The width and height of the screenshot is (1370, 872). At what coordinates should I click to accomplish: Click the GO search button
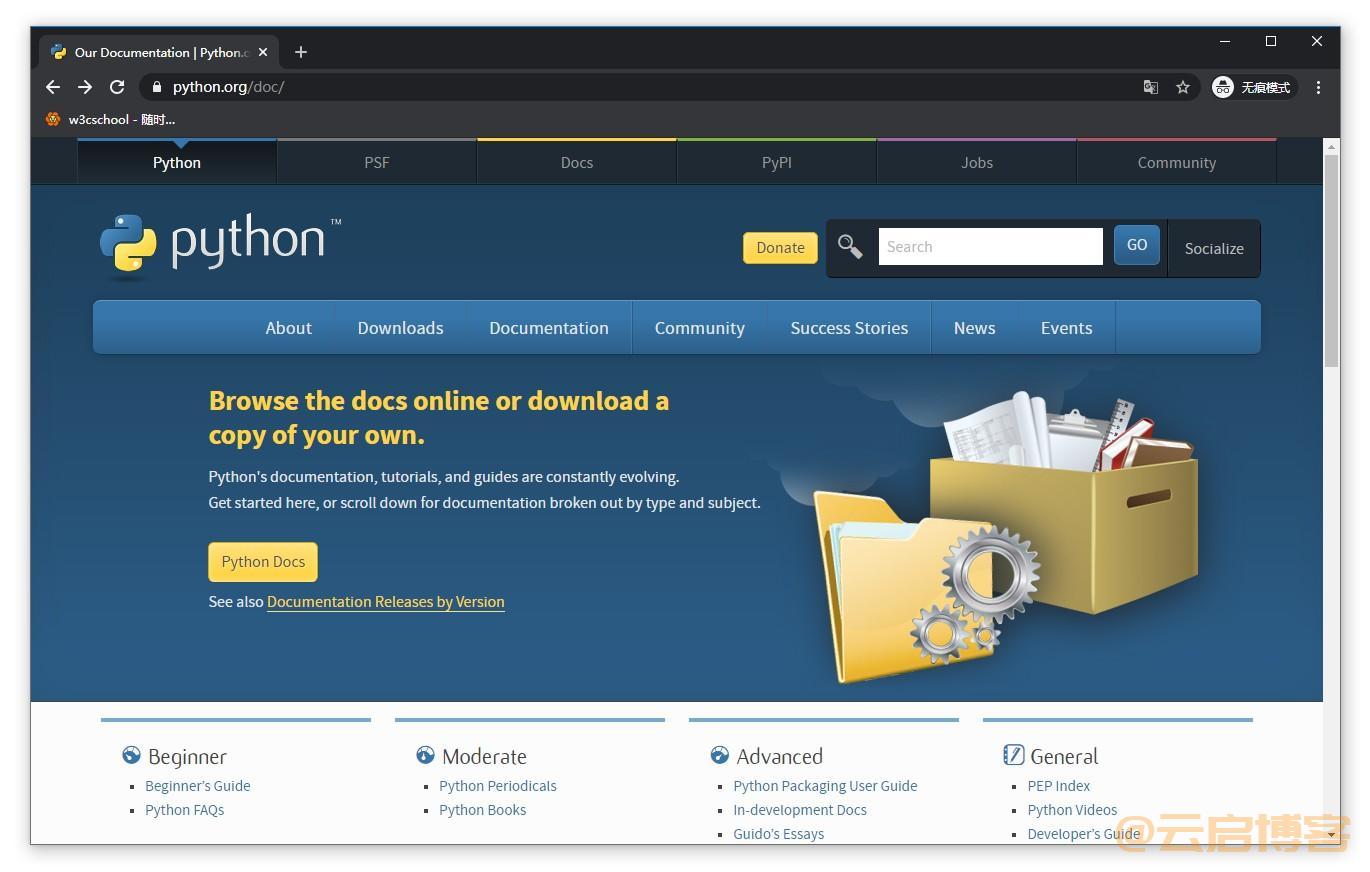pyautogui.click(x=1137, y=245)
